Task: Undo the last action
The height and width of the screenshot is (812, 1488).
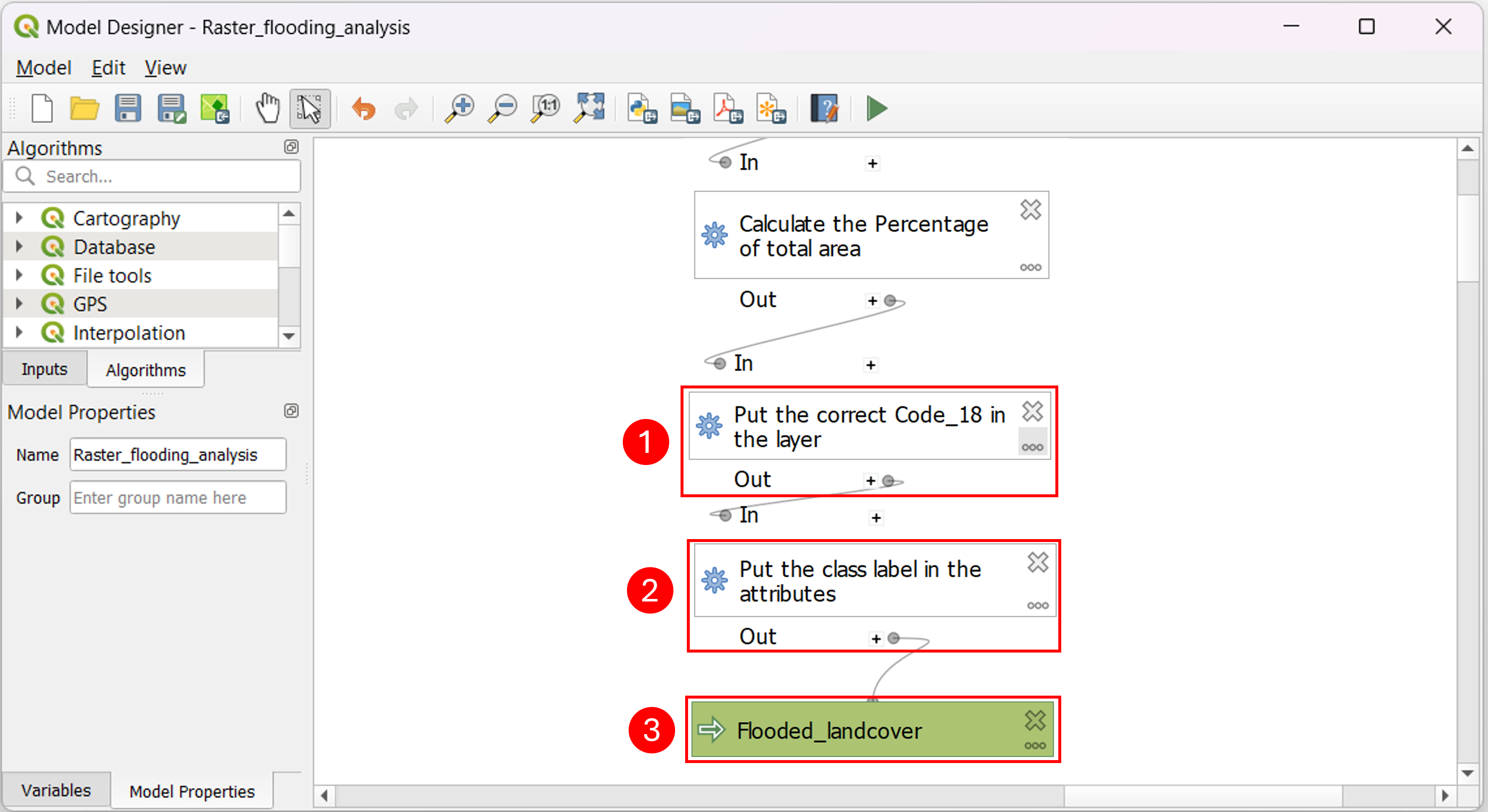Action: click(364, 108)
